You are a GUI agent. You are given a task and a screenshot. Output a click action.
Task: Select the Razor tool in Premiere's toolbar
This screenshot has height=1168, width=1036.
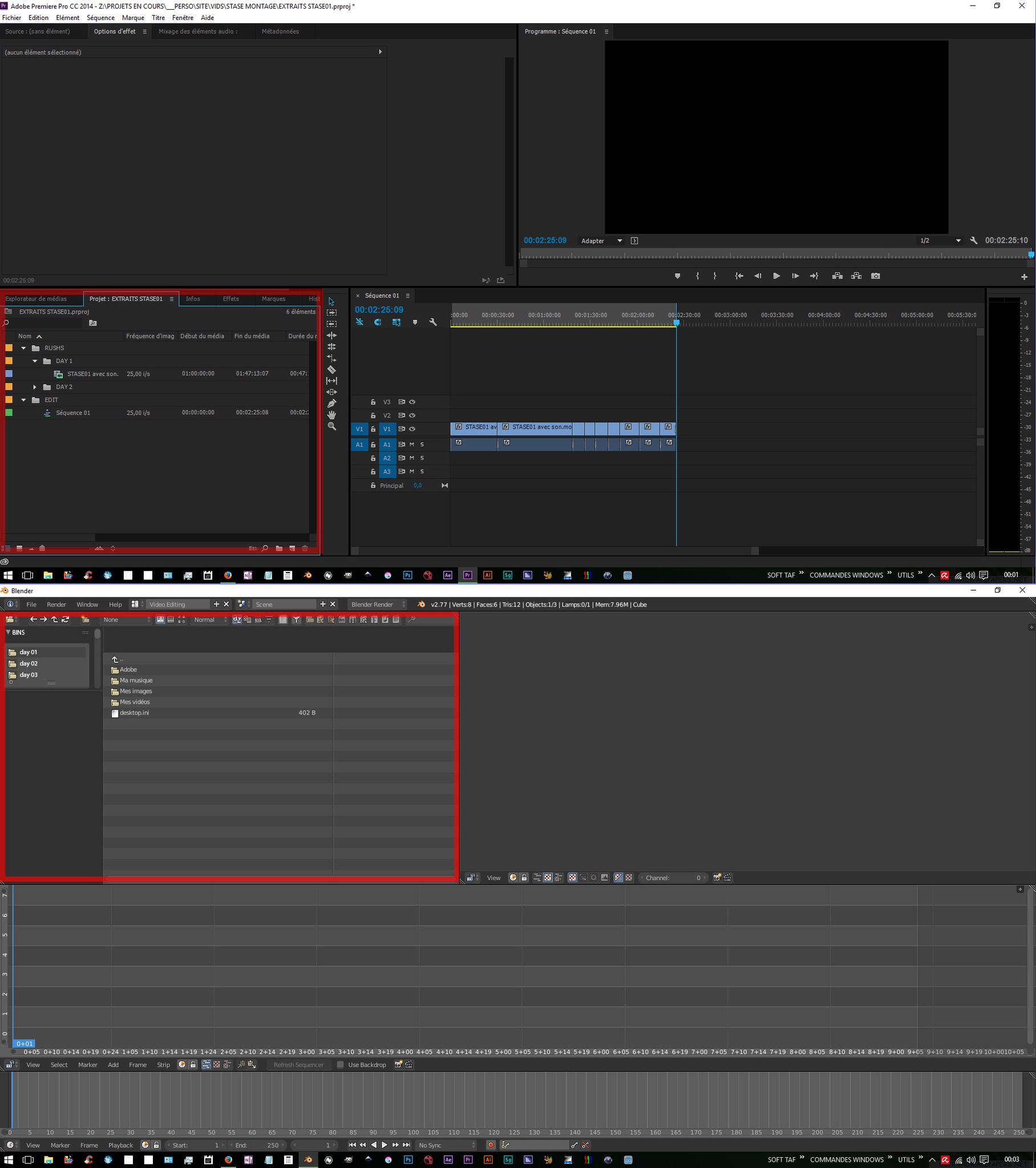coord(331,370)
